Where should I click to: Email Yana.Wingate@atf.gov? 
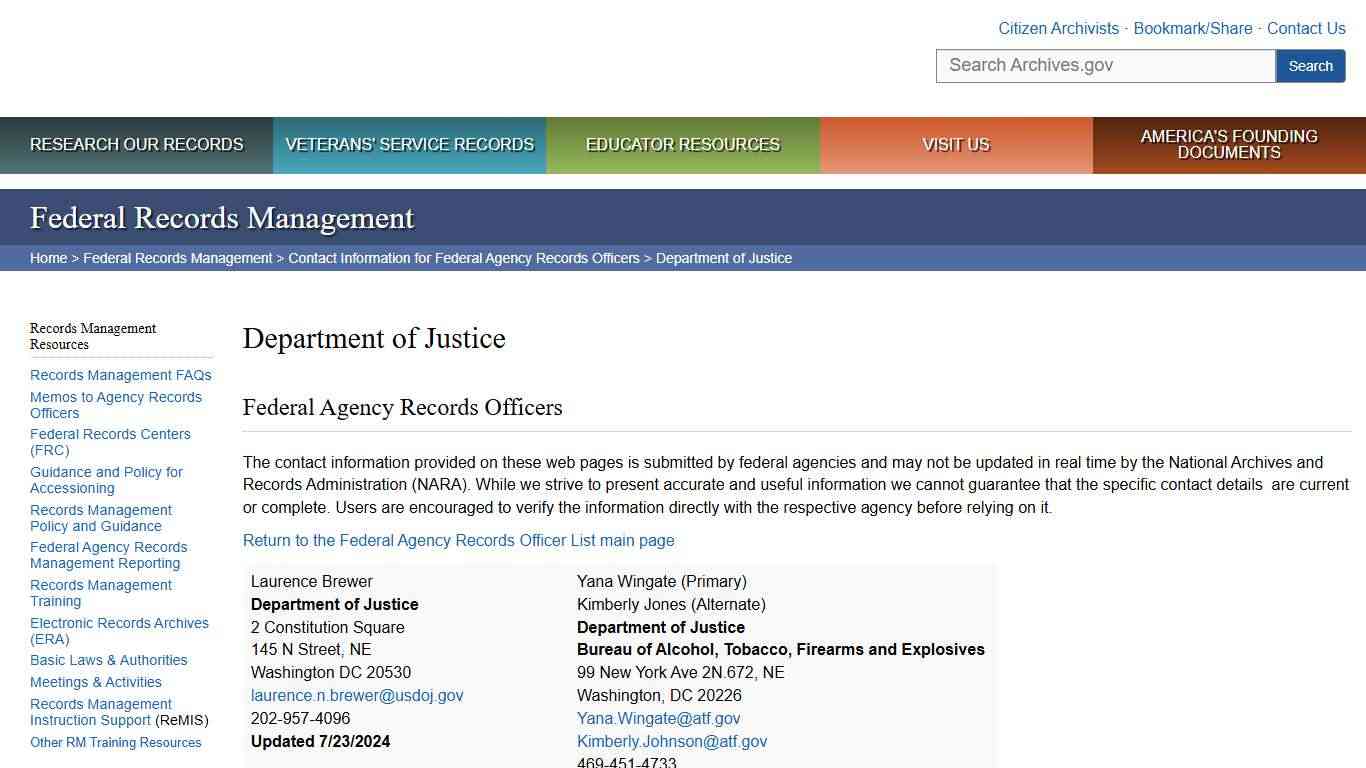tap(658, 718)
